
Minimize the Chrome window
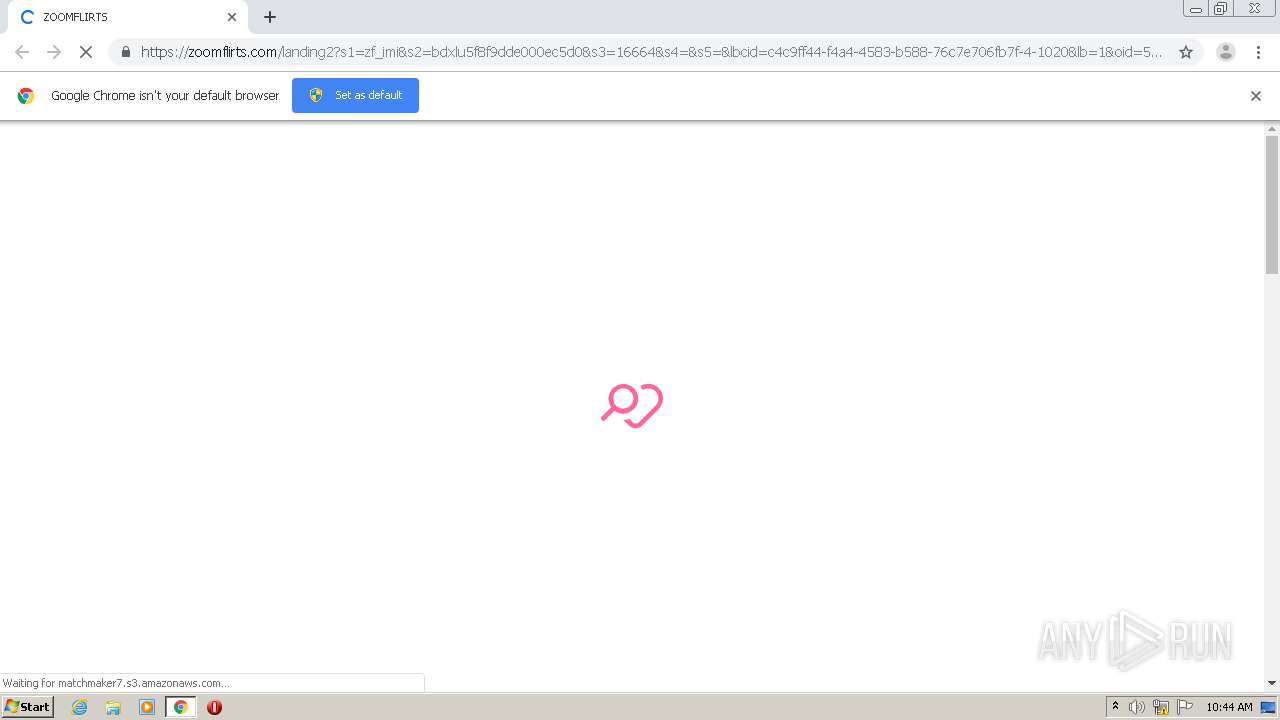[x=1196, y=9]
